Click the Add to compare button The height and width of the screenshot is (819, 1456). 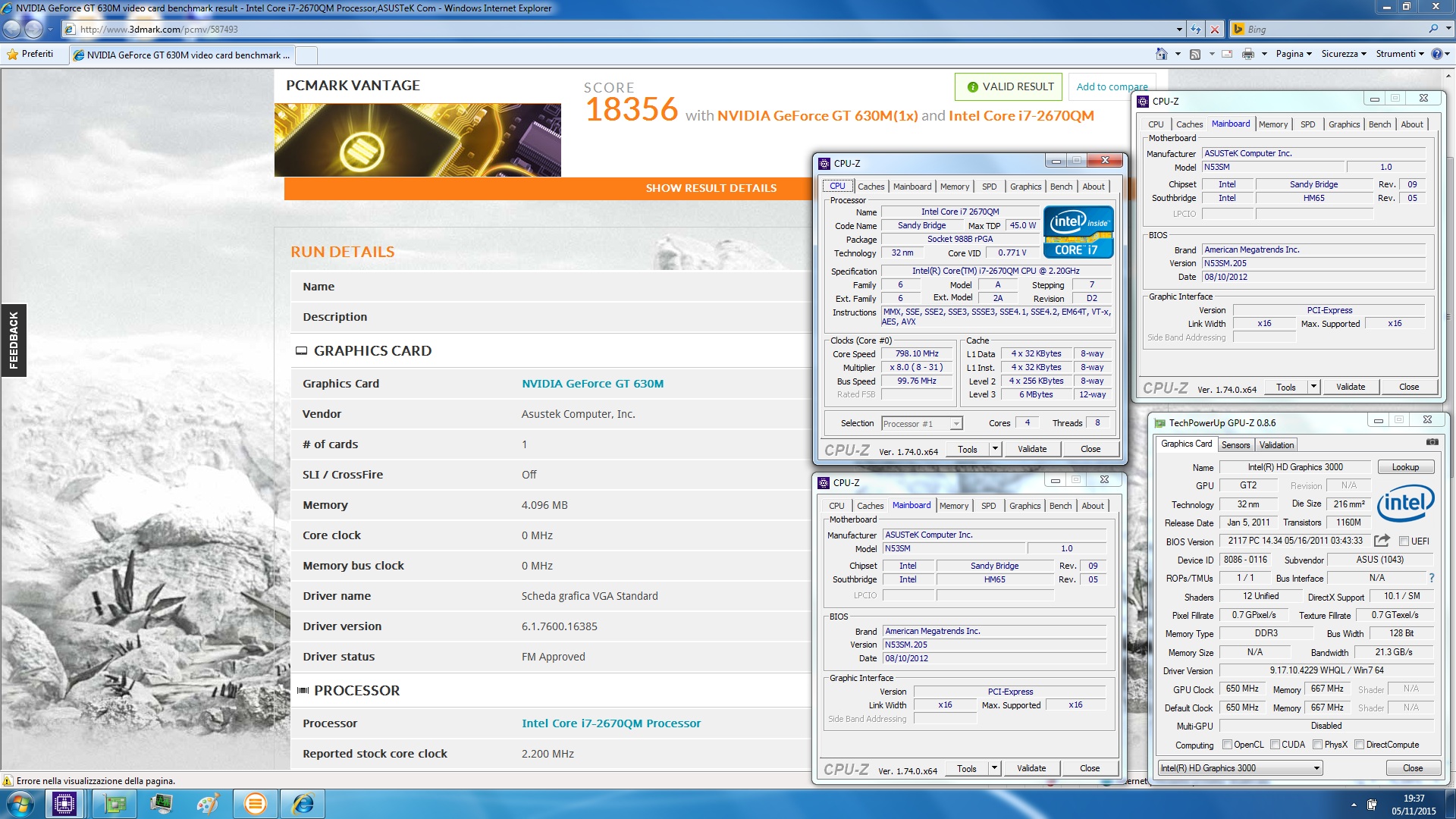coord(1112,86)
